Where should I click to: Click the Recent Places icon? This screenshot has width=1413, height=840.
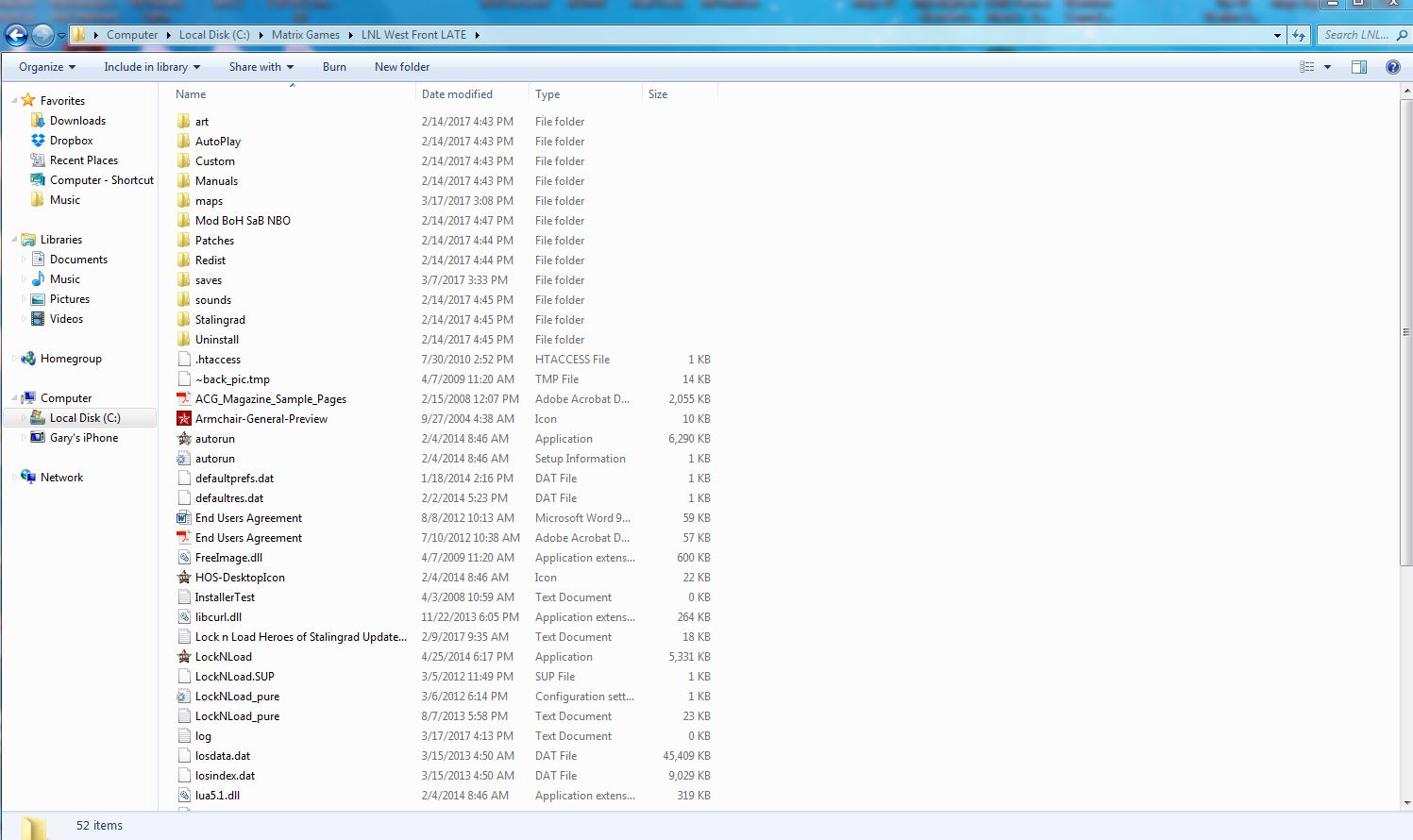(x=38, y=160)
